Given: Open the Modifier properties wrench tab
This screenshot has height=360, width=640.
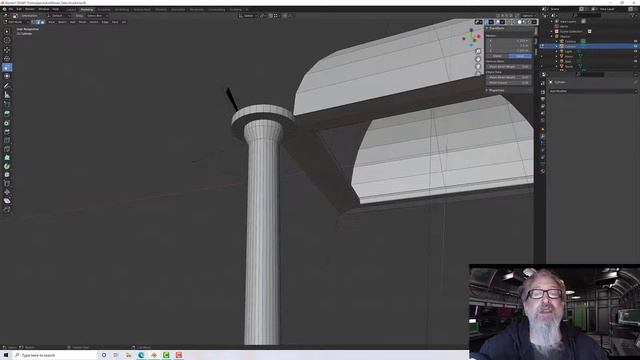Looking at the screenshot, I should pos(543,136).
